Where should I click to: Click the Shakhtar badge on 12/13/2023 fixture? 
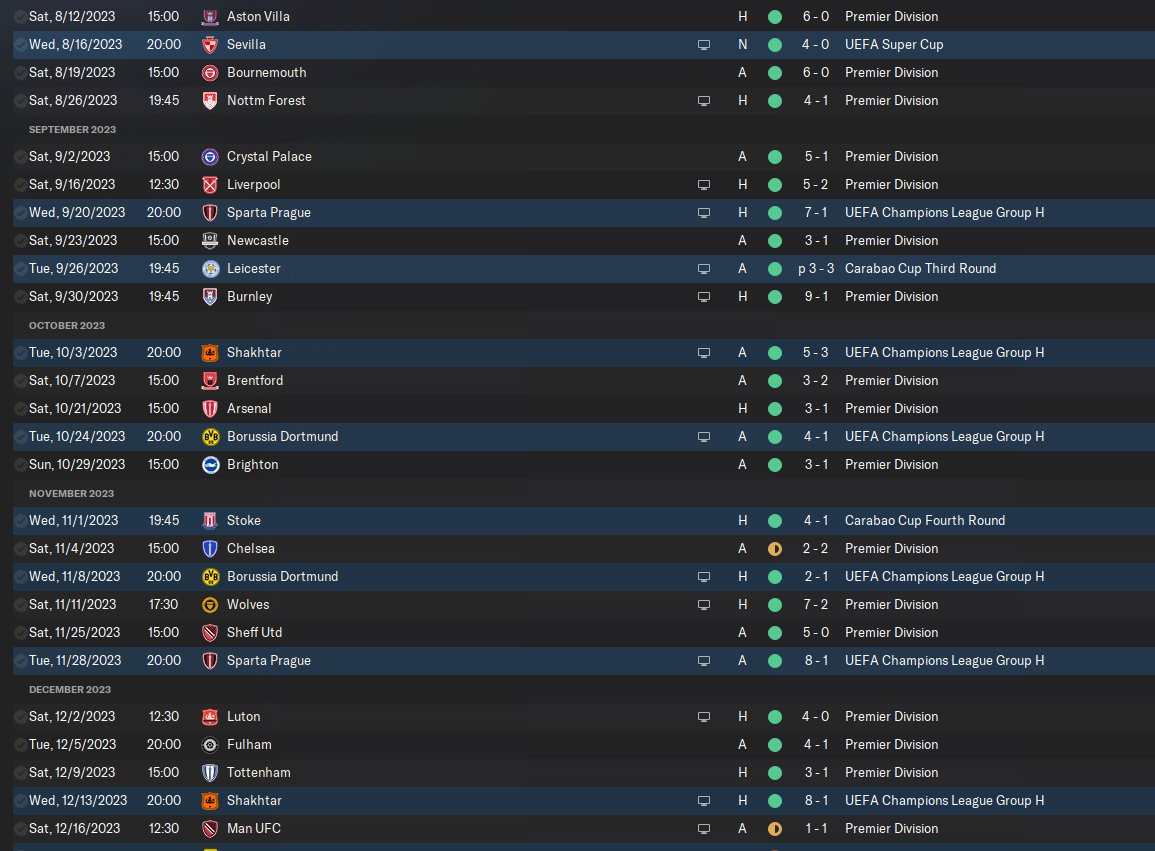(x=210, y=801)
